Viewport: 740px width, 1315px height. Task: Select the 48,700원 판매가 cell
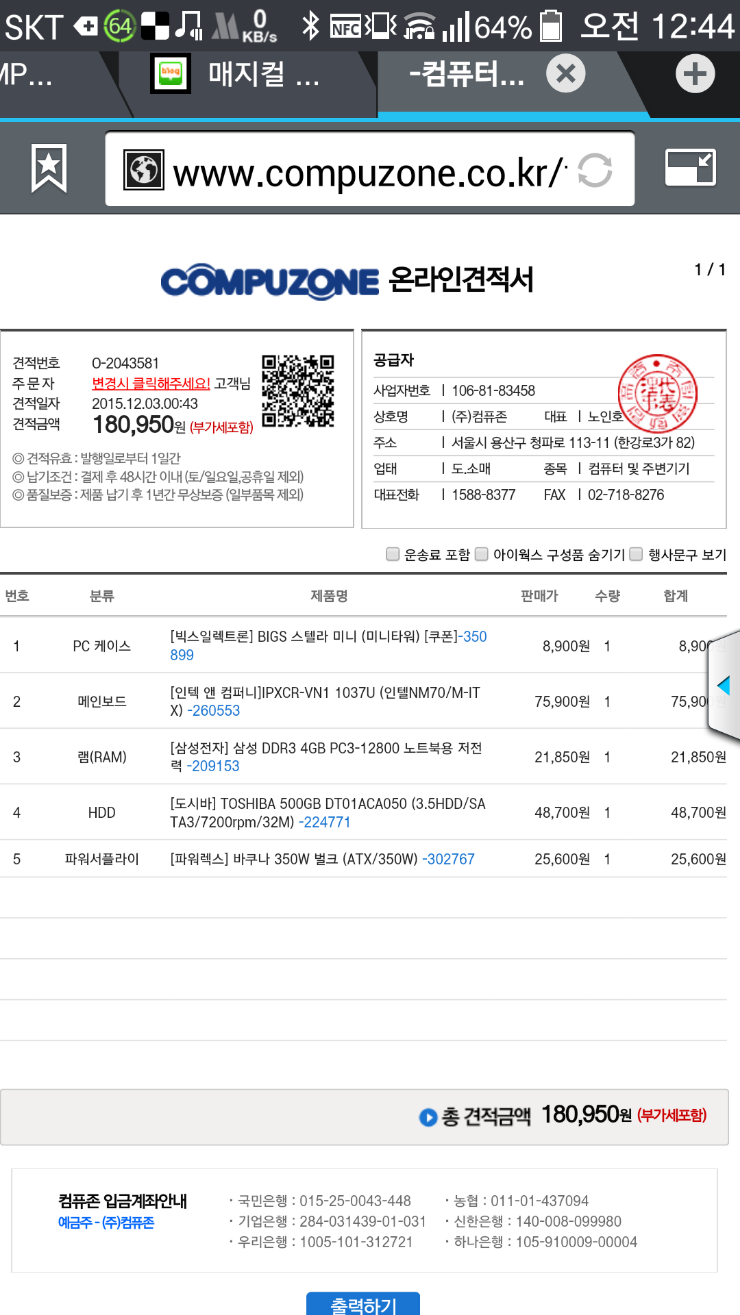coord(563,813)
